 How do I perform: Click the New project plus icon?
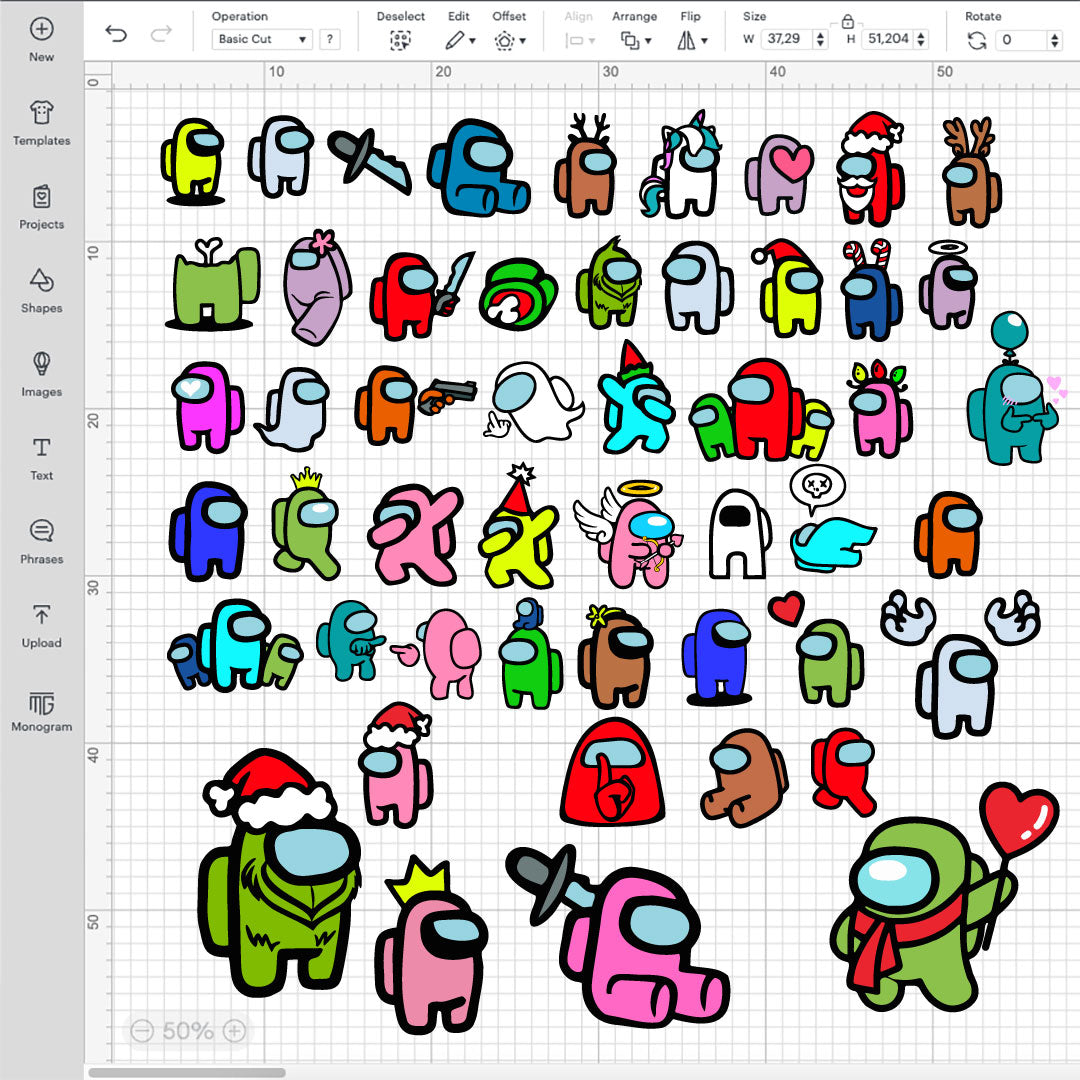point(41,29)
